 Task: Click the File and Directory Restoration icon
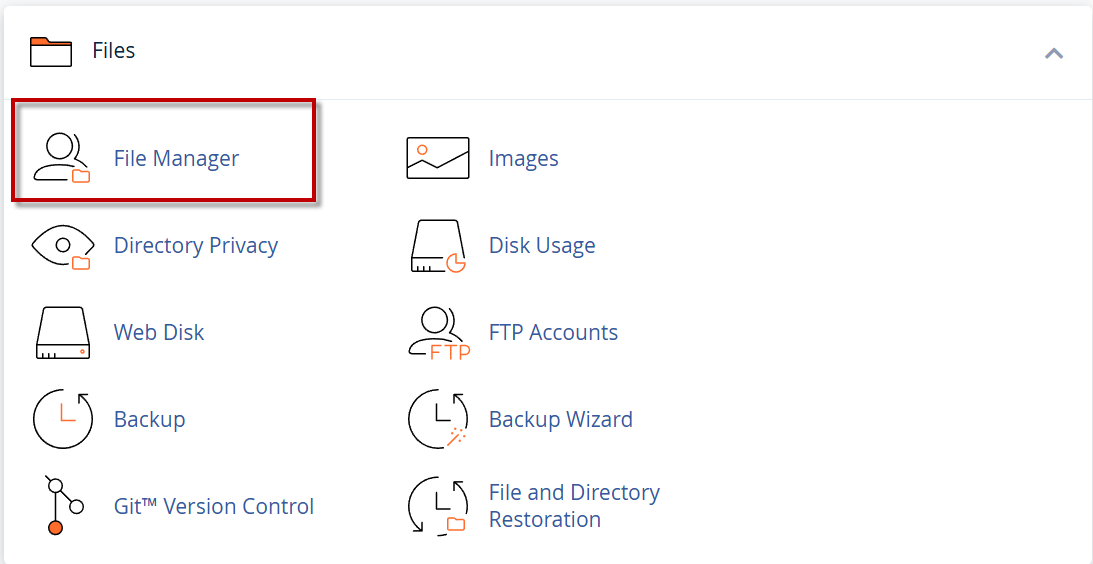pyautogui.click(x=439, y=507)
